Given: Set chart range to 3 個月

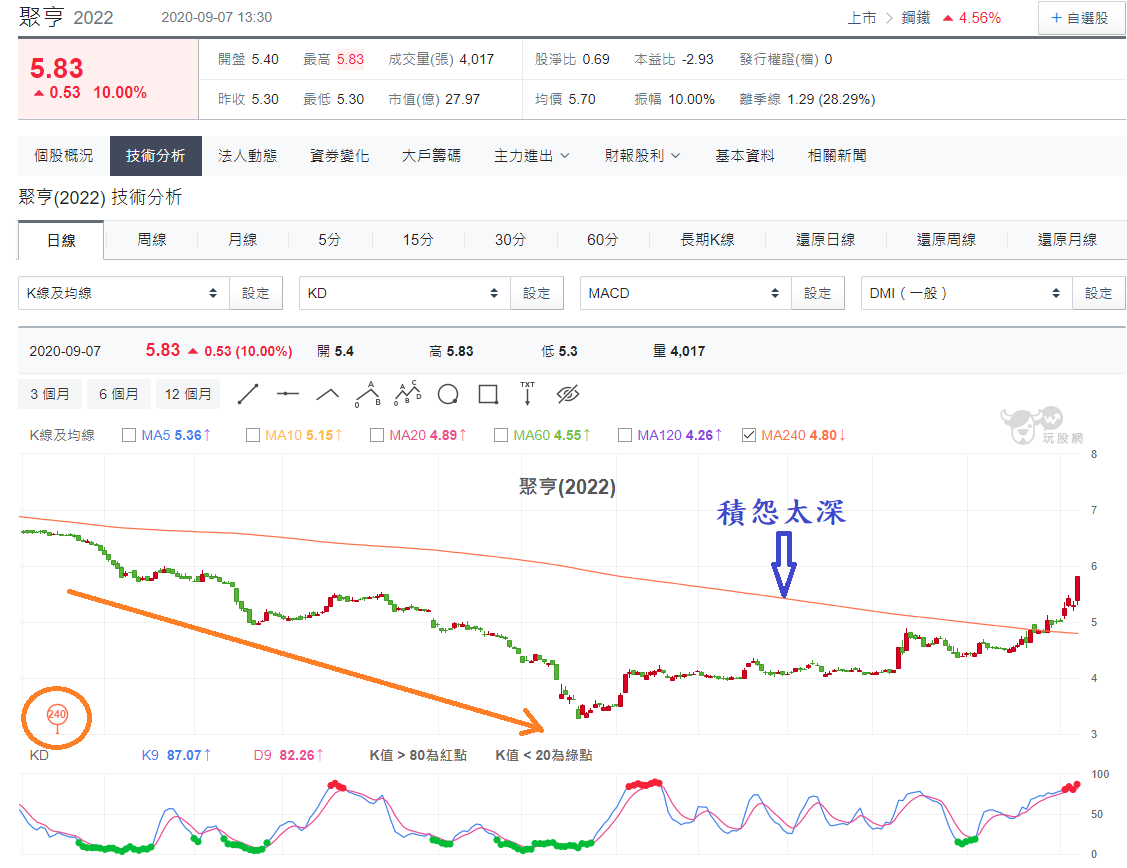Looking at the screenshot, I should coord(50,394).
